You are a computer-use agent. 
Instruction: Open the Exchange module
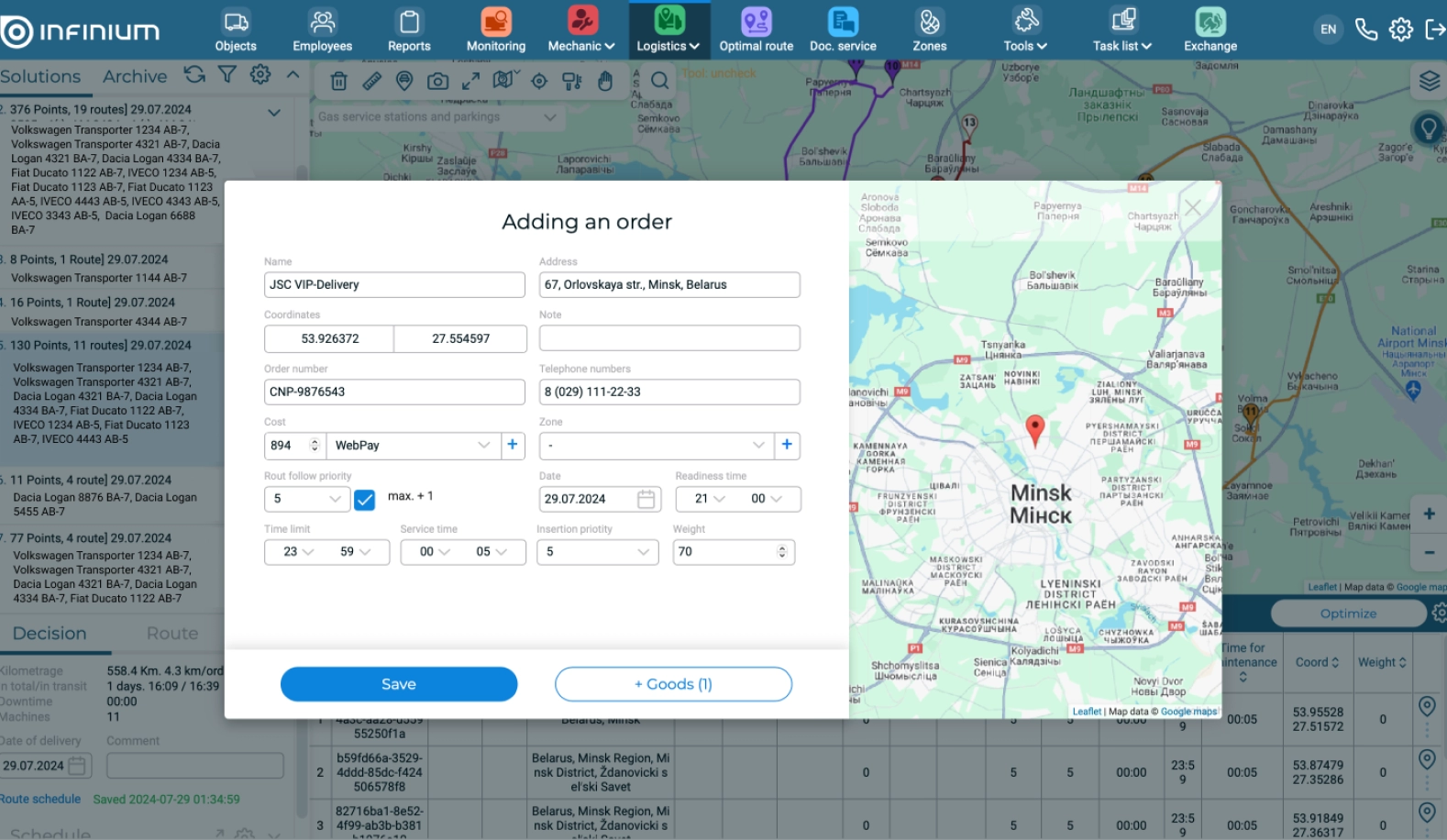pos(1210,22)
